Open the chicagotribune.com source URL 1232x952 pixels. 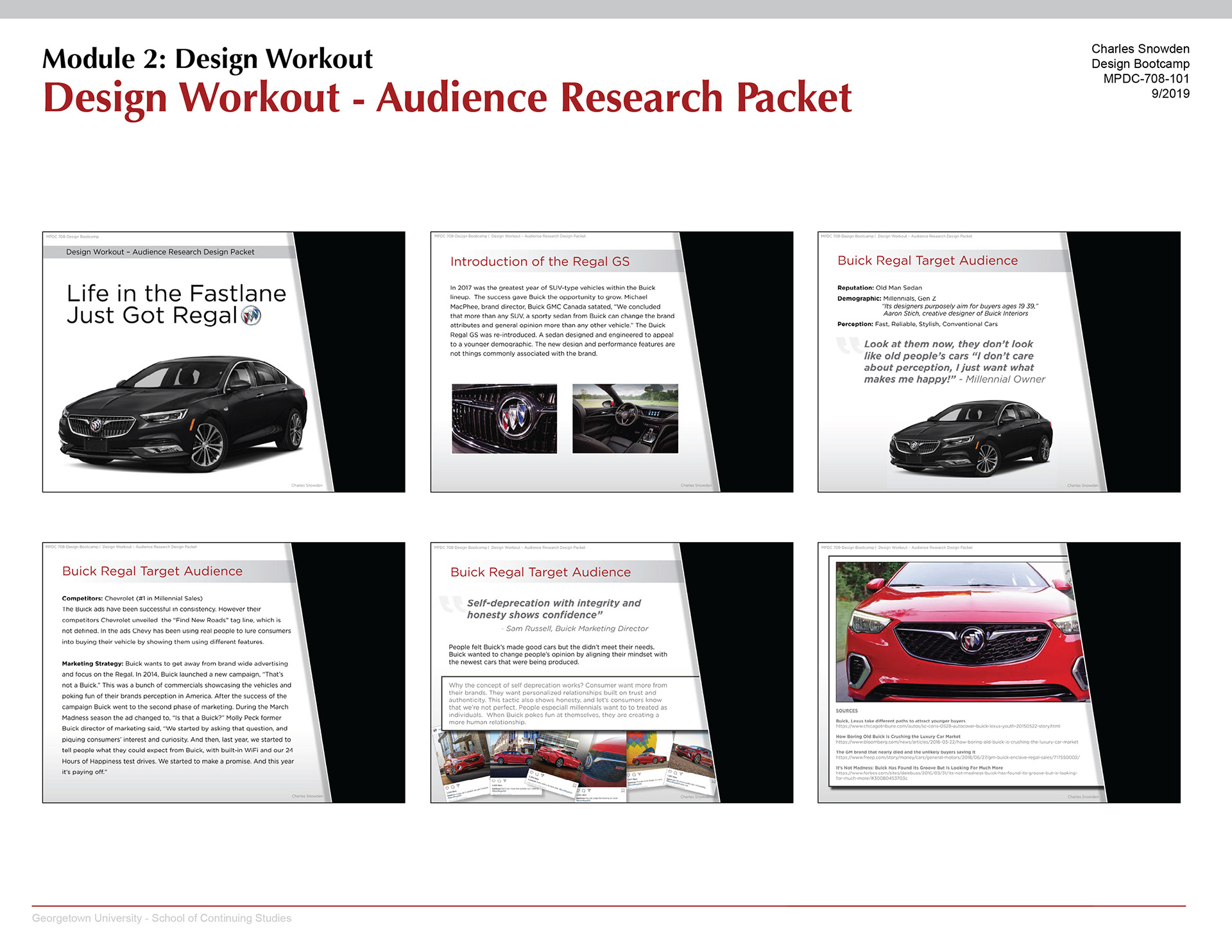[948, 726]
